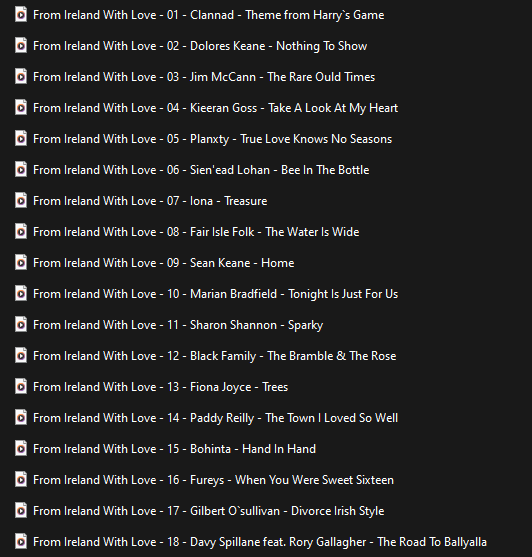The height and width of the screenshot is (557, 532).
Task: Select Fair Isle Folk - The Water Is Wide
Action: click(x=196, y=232)
